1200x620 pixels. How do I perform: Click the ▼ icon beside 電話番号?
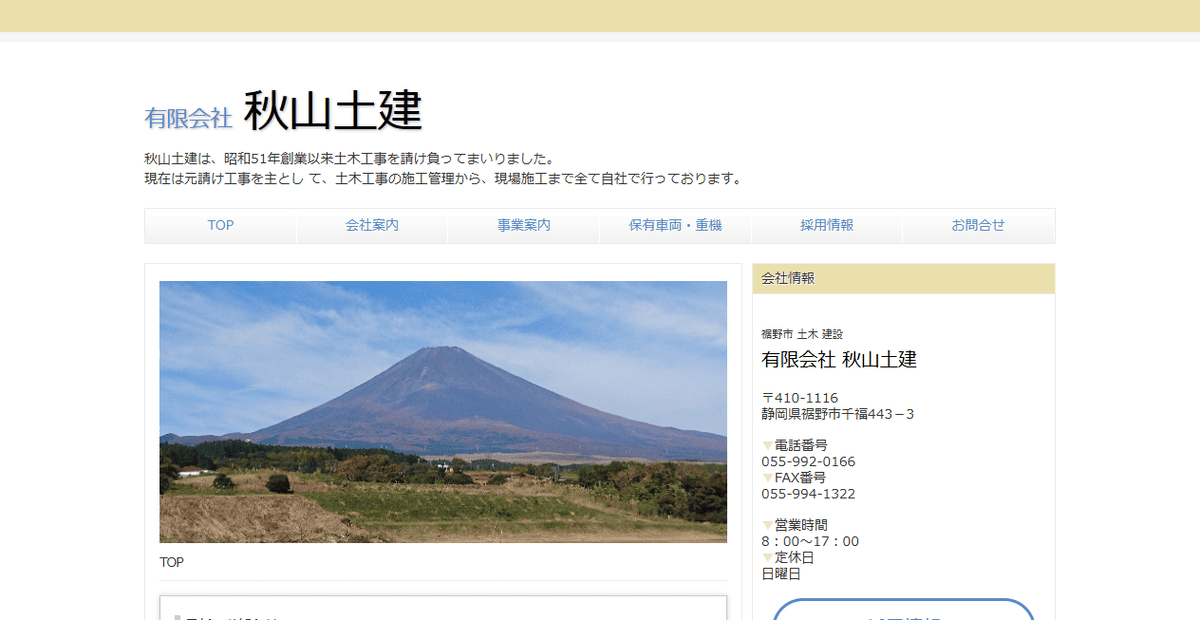pos(766,445)
